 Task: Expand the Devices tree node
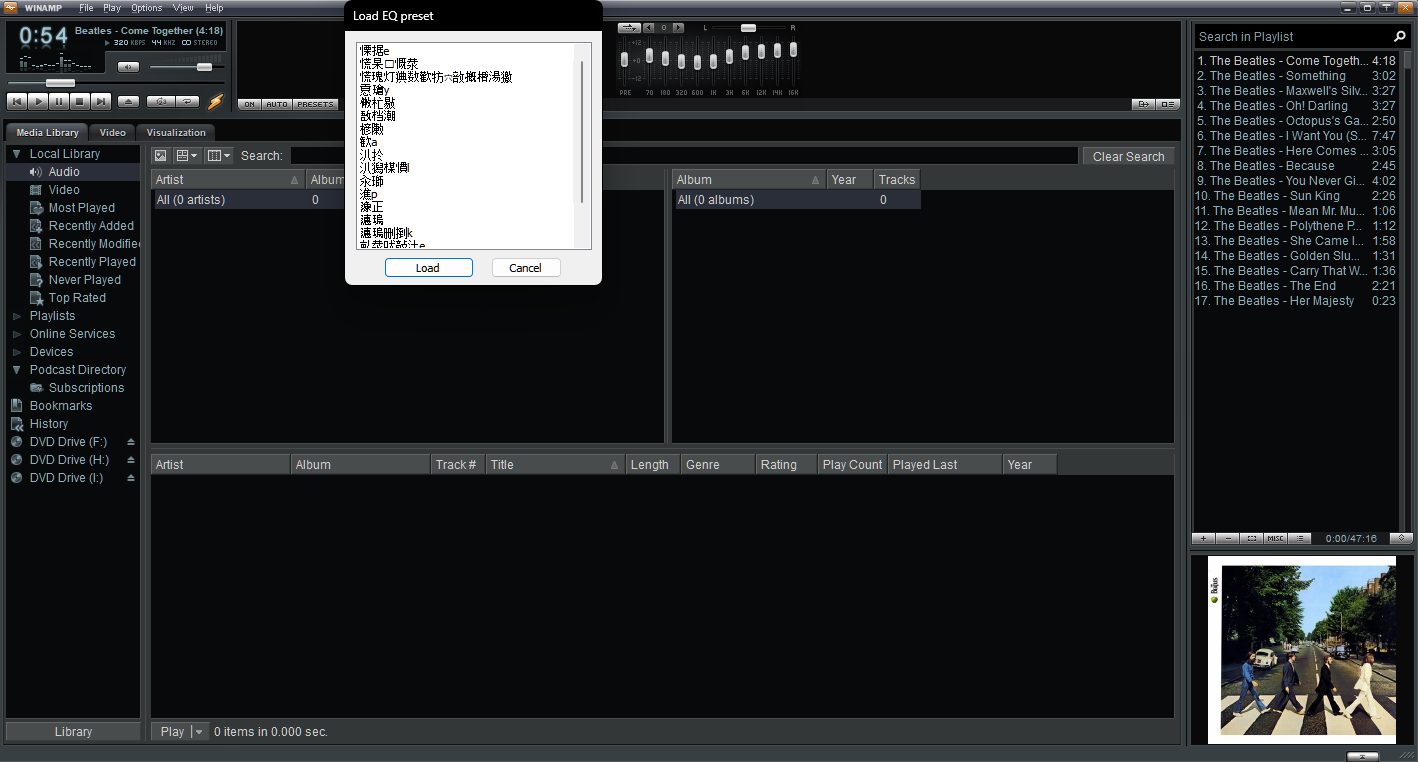coord(17,352)
